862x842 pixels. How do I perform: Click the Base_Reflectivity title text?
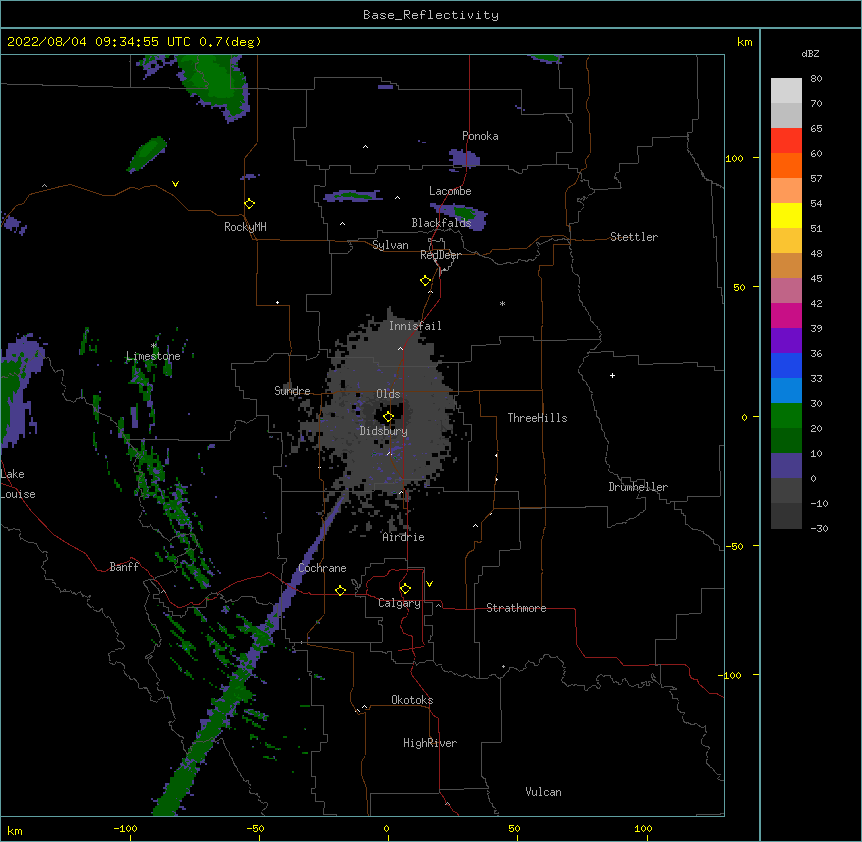point(431,15)
